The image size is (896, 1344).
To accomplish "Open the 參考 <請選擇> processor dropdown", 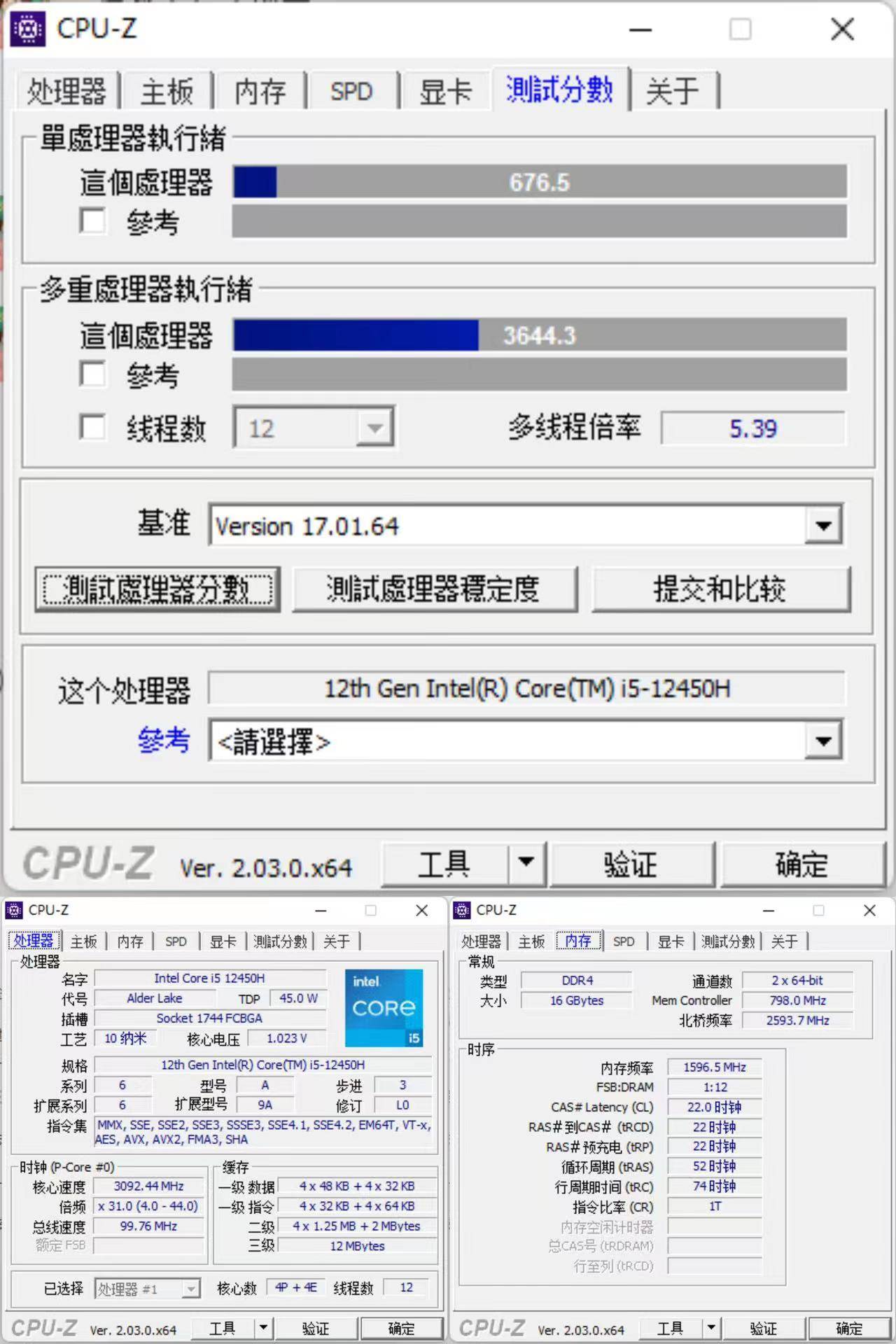I will click(823, 741).
